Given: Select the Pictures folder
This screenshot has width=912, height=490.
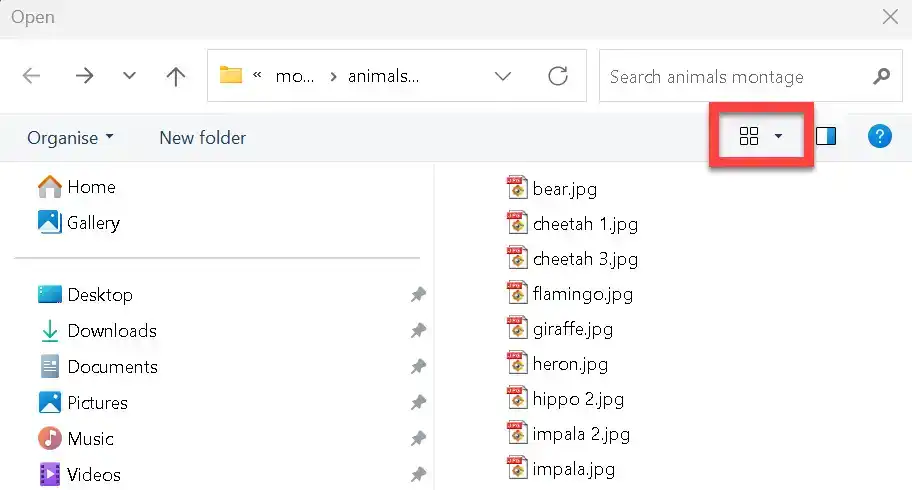Looking at the screenshot, I should point(97,403).
